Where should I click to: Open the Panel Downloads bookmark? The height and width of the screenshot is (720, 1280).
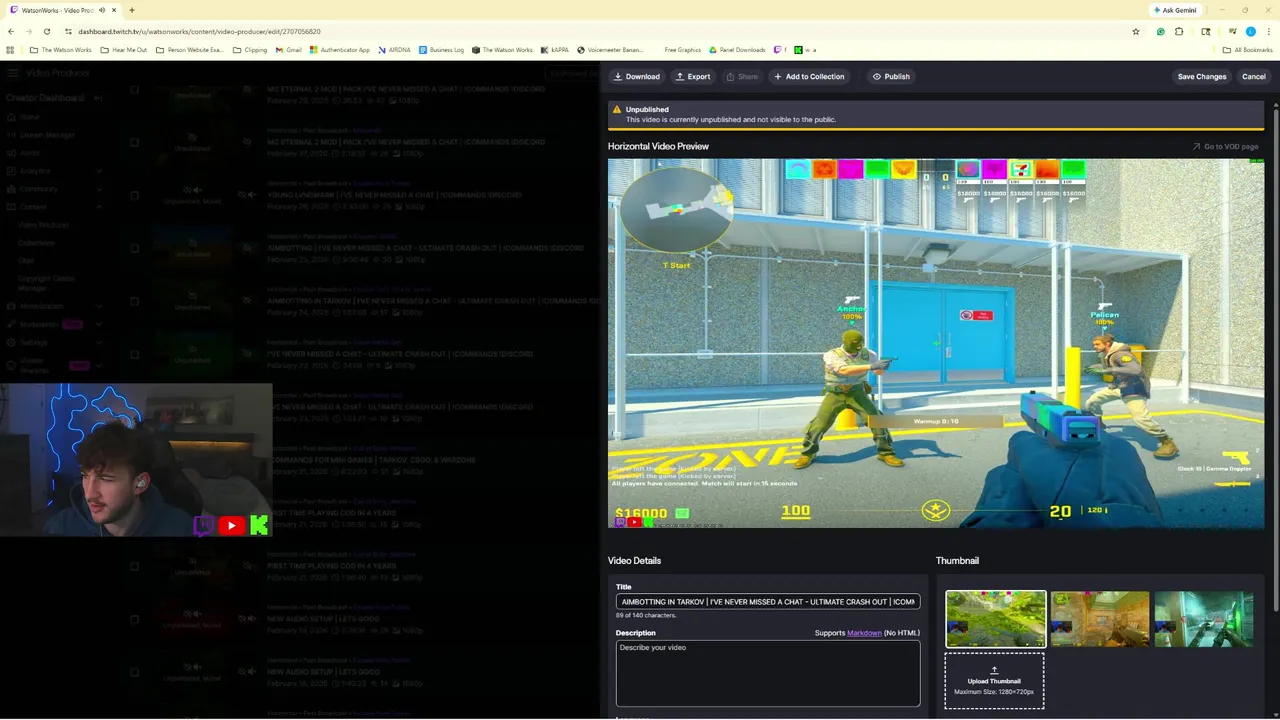click(737, 50)
